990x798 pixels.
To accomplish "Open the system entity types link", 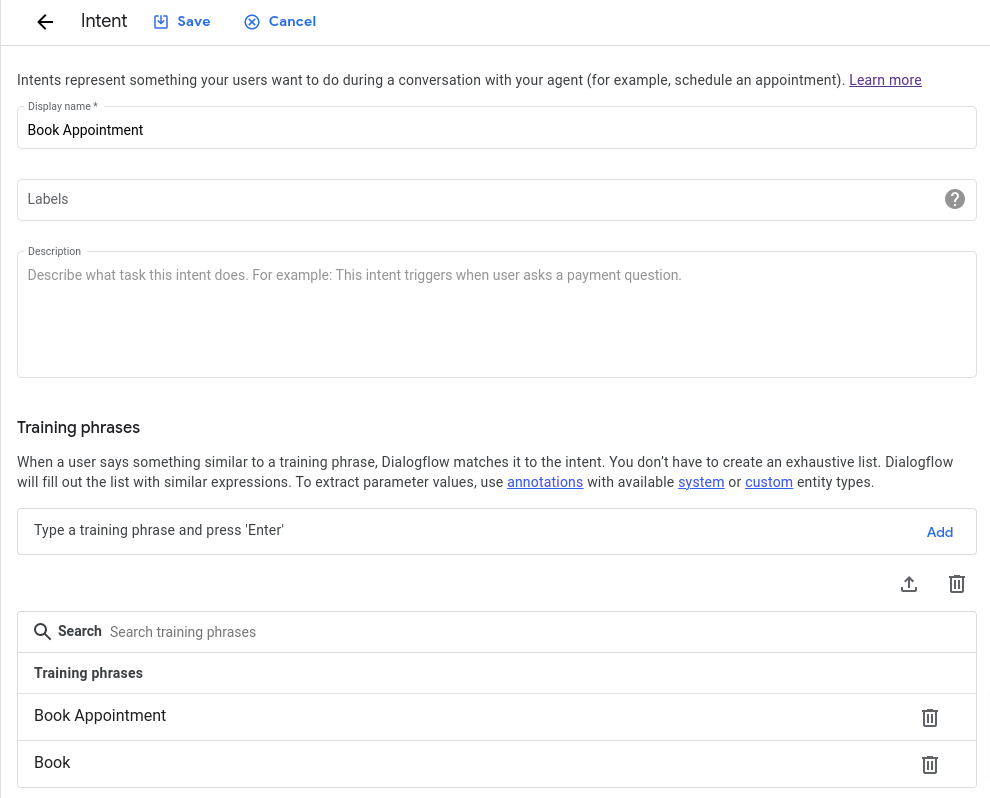I will [x=701, y=482].
